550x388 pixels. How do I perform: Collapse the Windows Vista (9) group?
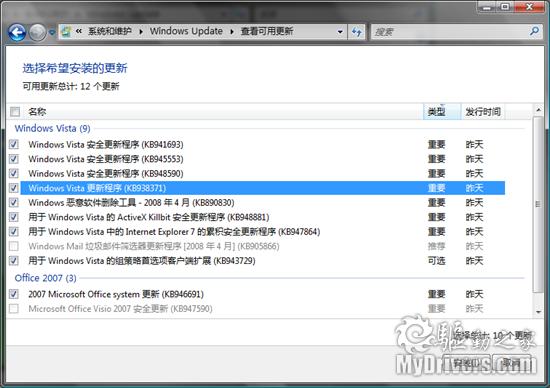tap(52, 128)
